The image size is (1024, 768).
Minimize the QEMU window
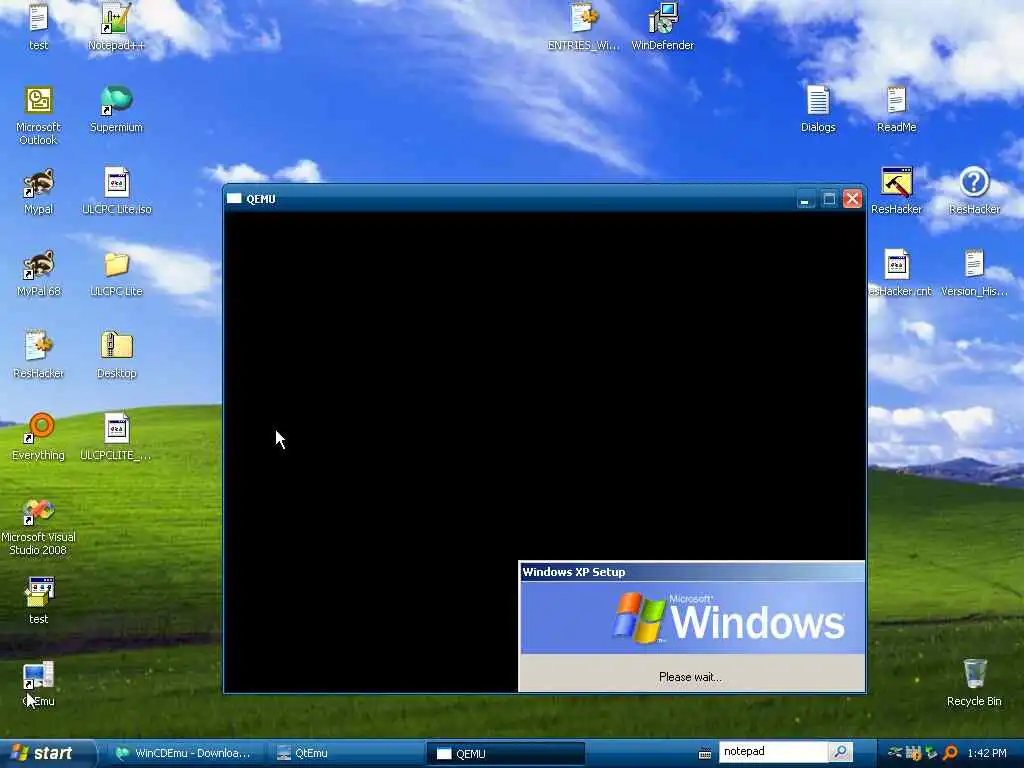(x=805, y=199)
